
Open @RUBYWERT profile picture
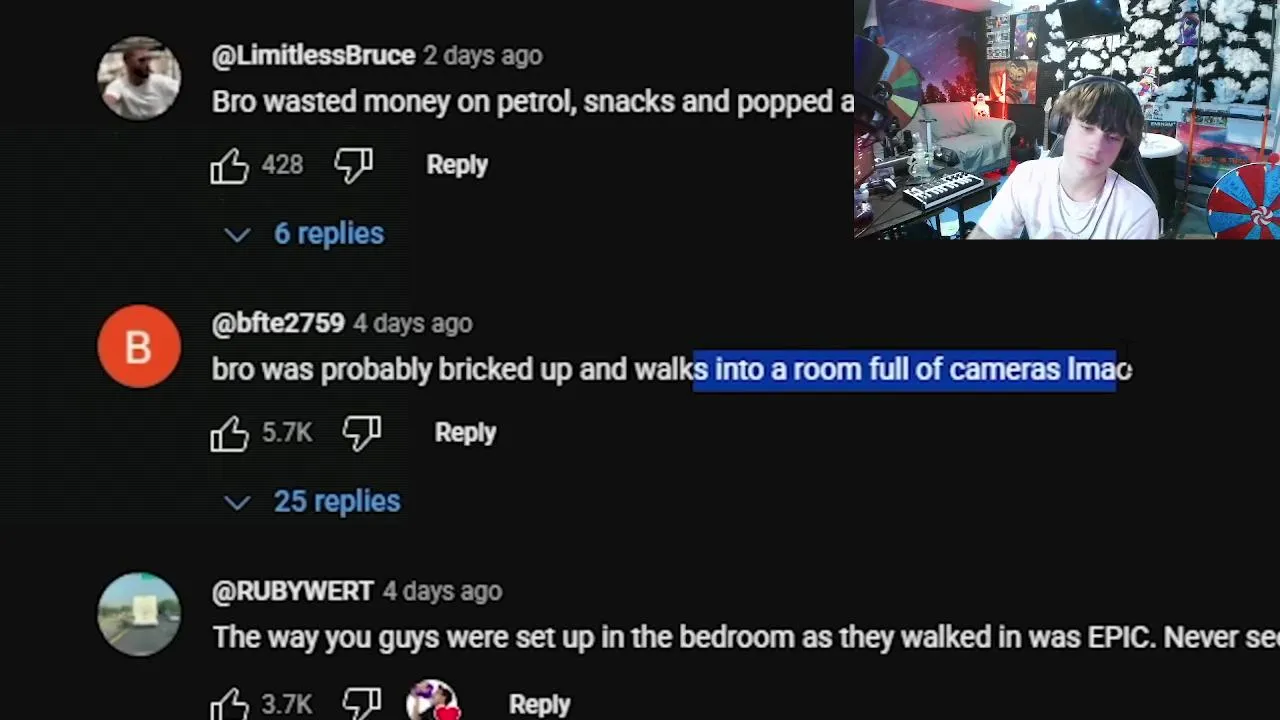tap(139, 614)
